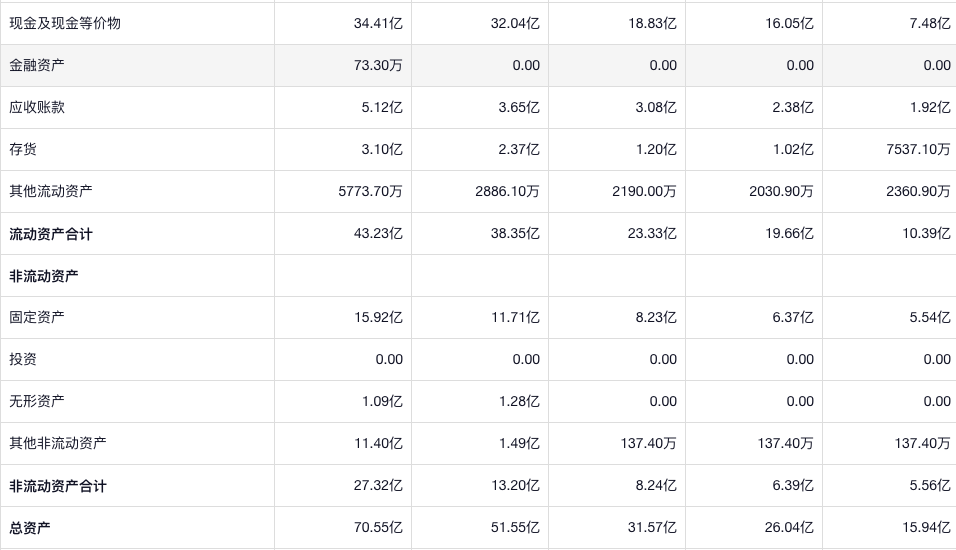956x550 pixels.
Task: Select the 15.92亿 fixed assets cell
Action: click(x=378, y=317)
